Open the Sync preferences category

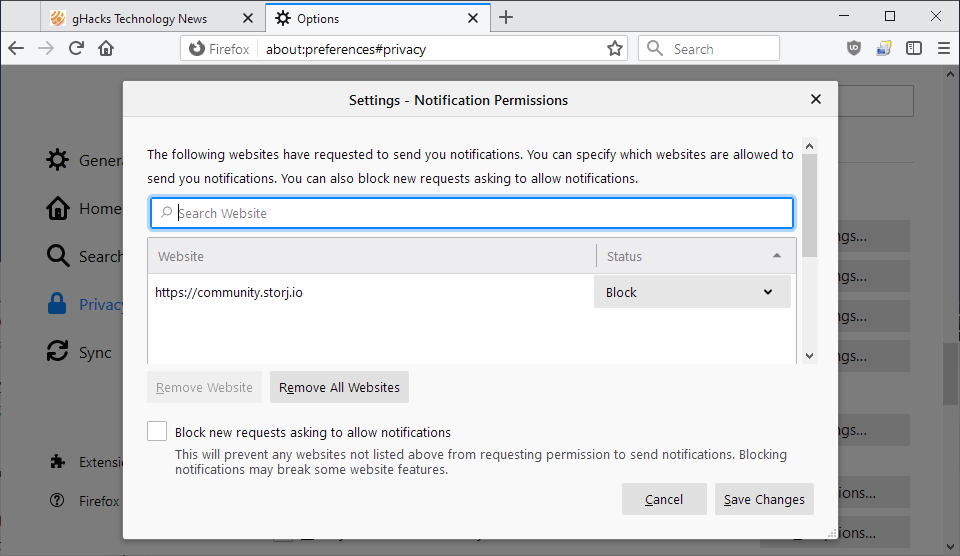coord(79,353)
